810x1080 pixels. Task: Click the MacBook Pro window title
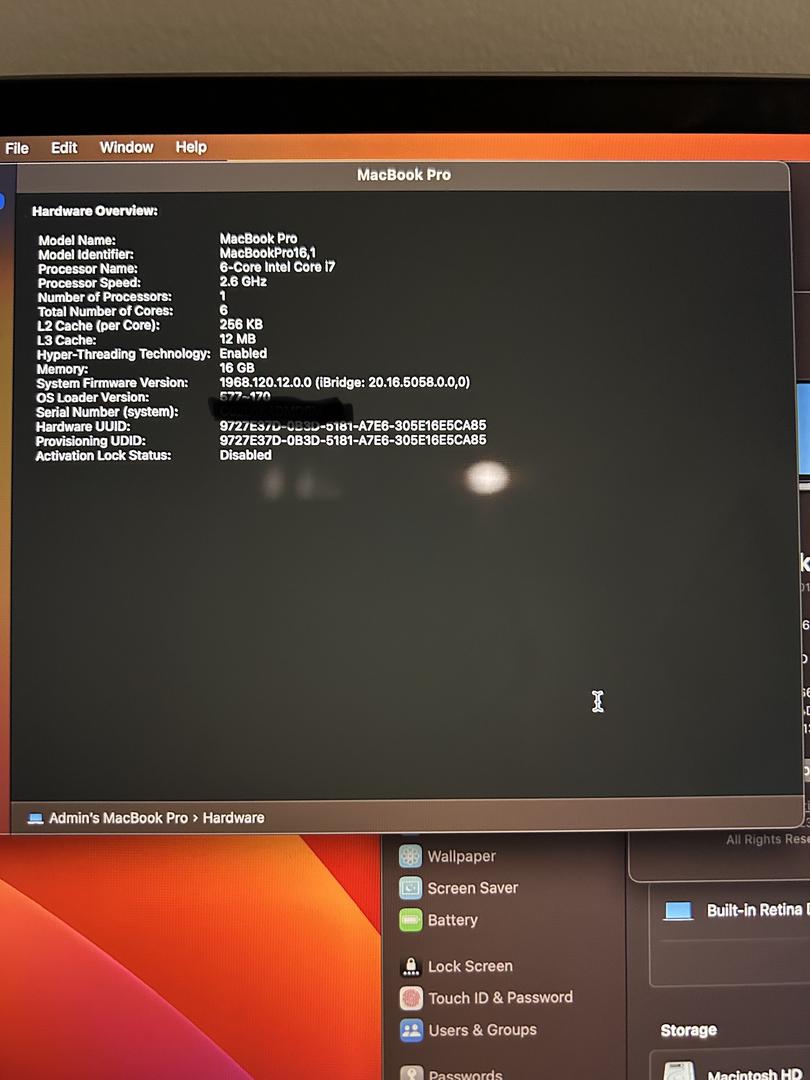pos(404,175)
